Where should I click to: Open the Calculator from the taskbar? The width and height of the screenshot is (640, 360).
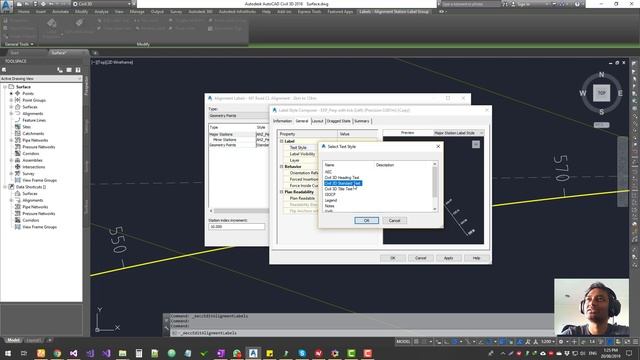139,353
